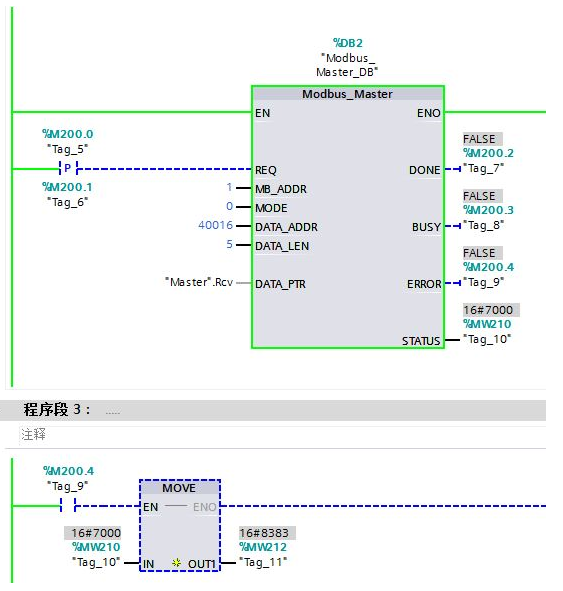
Task: Click MB_ADDR input value 1
Action: point(229,187)
